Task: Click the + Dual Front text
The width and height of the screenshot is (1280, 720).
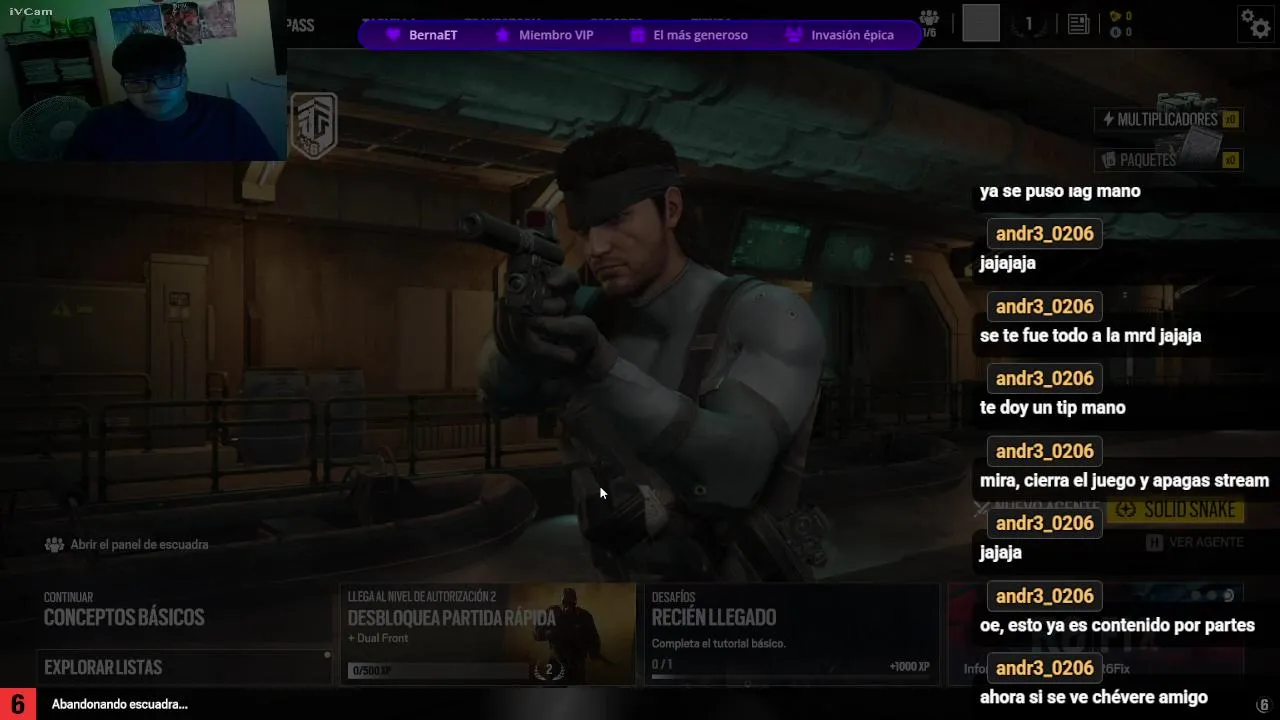Action: [x=378, y=638]
